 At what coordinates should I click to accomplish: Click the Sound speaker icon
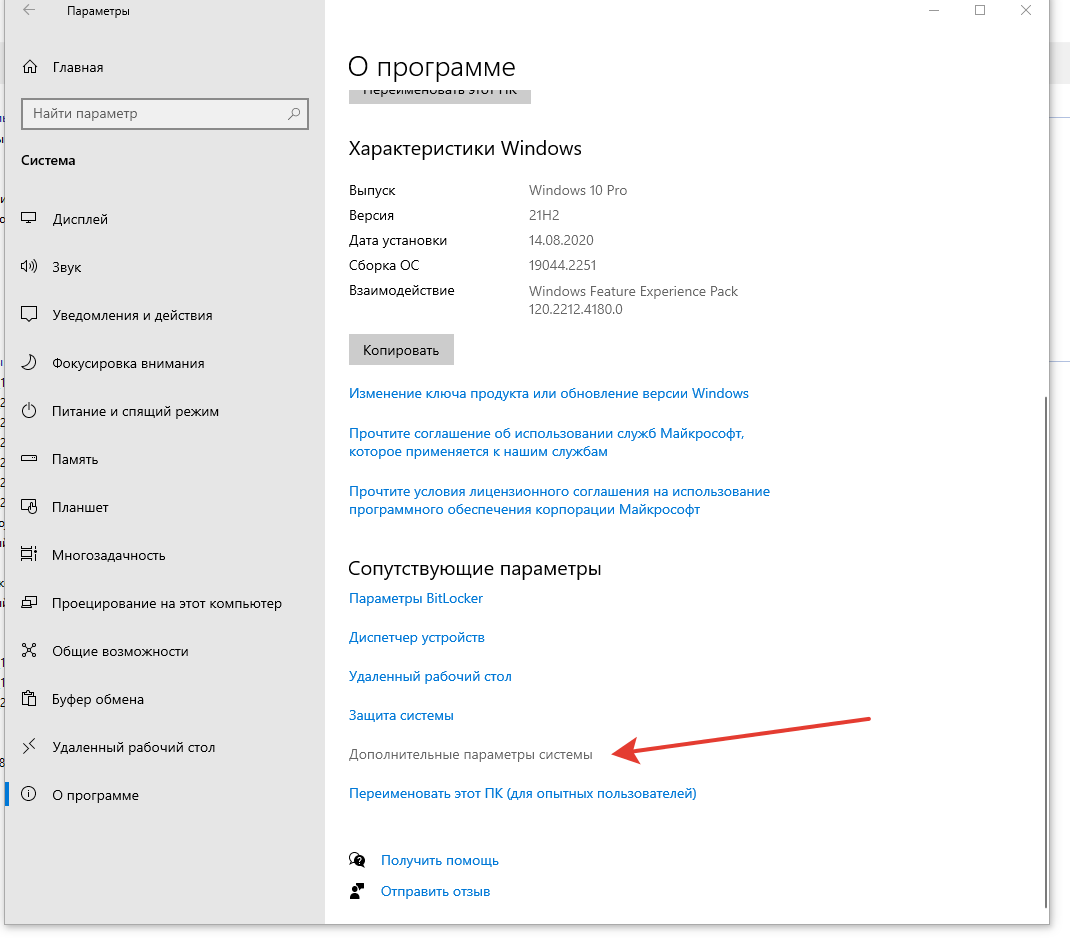(29, 266)
